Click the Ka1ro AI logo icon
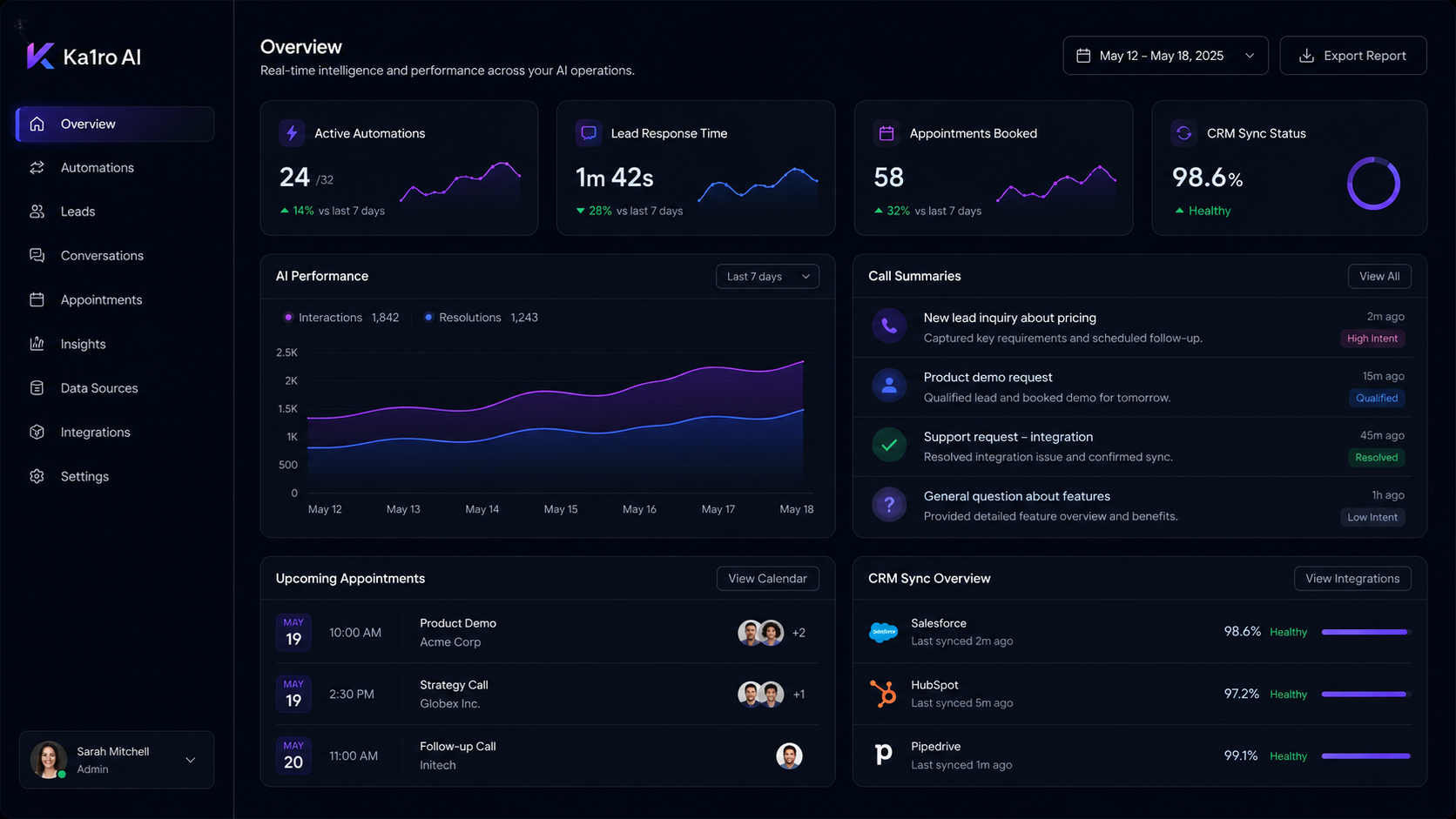1456x819 pixels. point(40,56)
